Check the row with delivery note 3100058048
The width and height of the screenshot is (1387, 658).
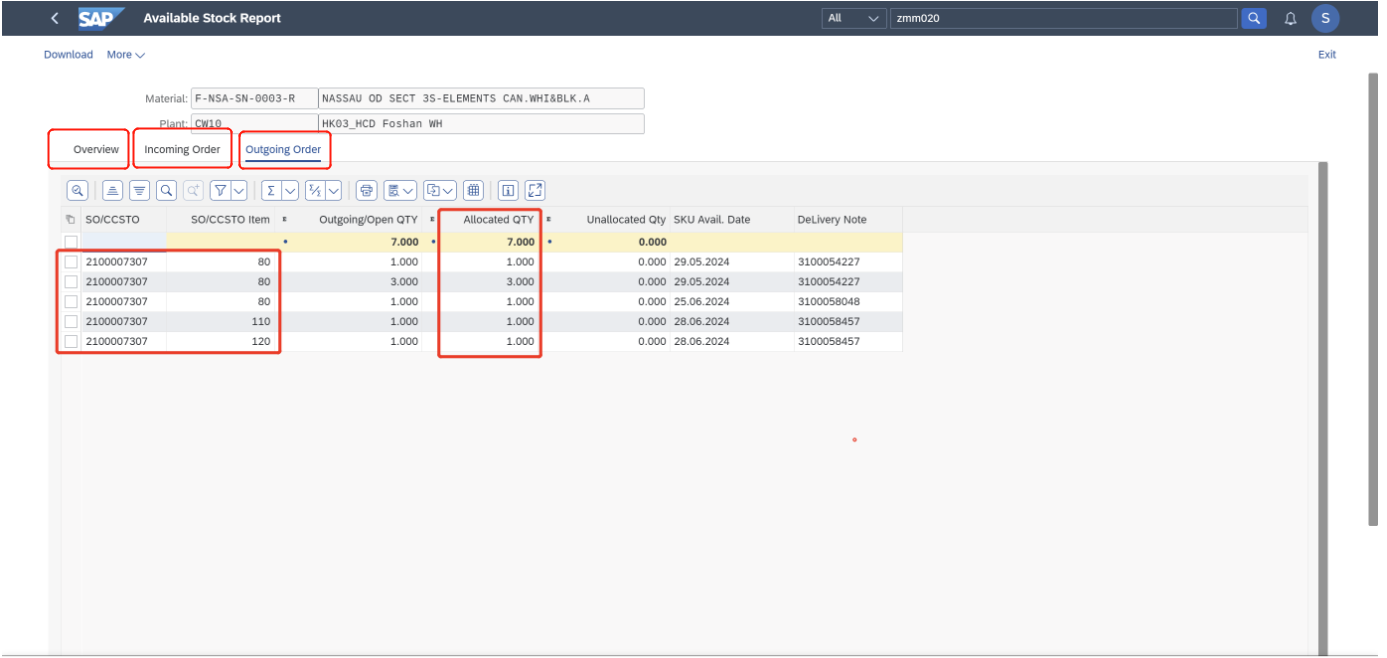click(71, 302)
